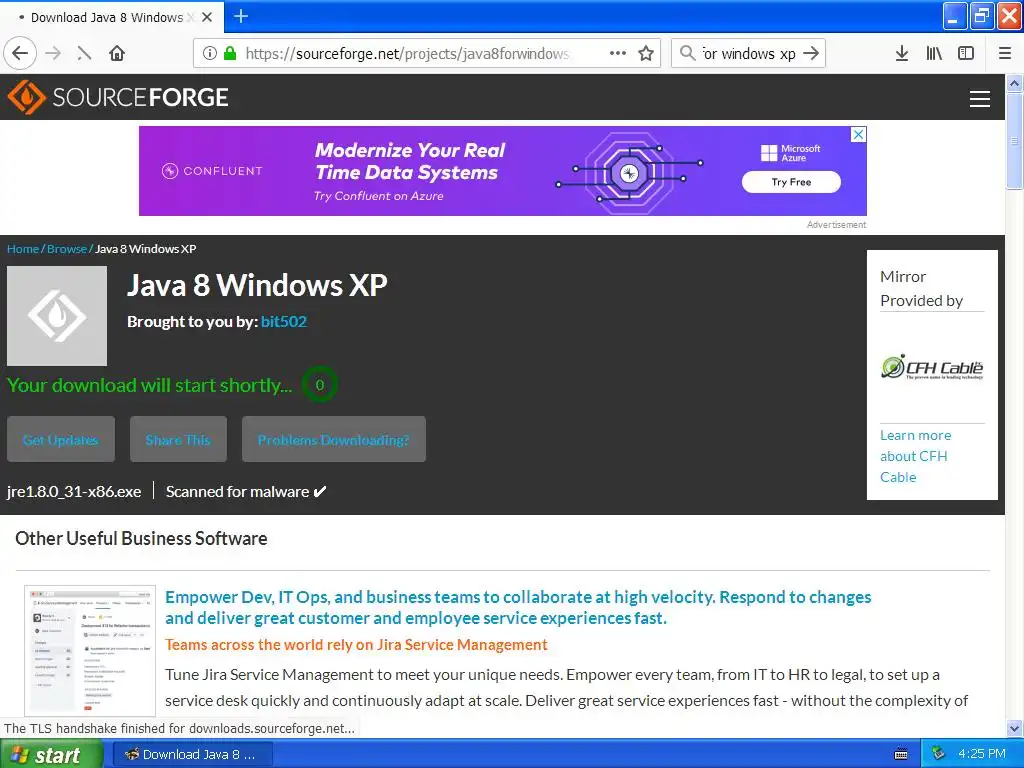Click the Other Useful Business Software heading
The height and width of the screenshot is (768, 1024).
(141, 538)
